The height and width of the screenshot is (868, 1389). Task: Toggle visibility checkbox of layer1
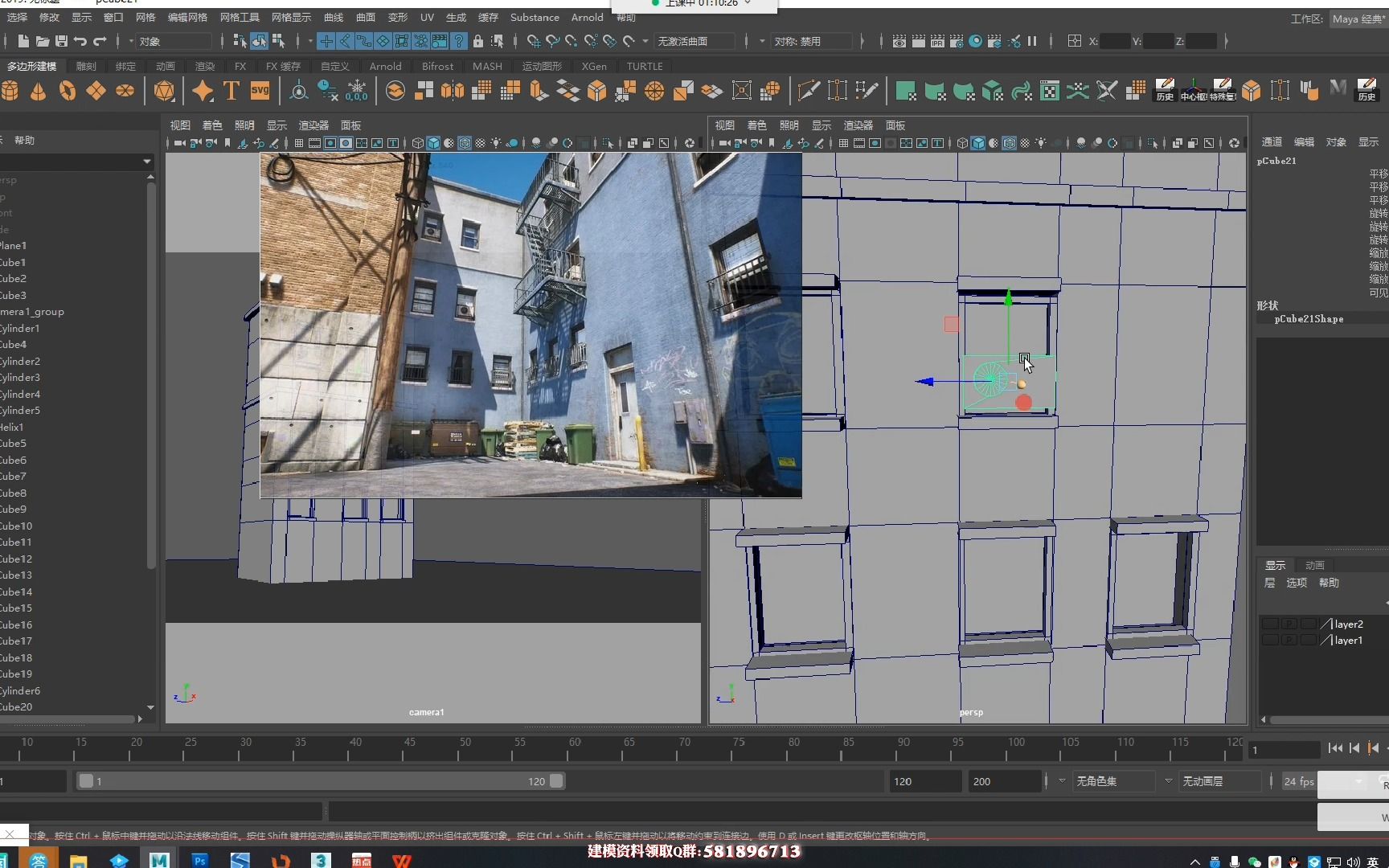tap(1271, 640)
